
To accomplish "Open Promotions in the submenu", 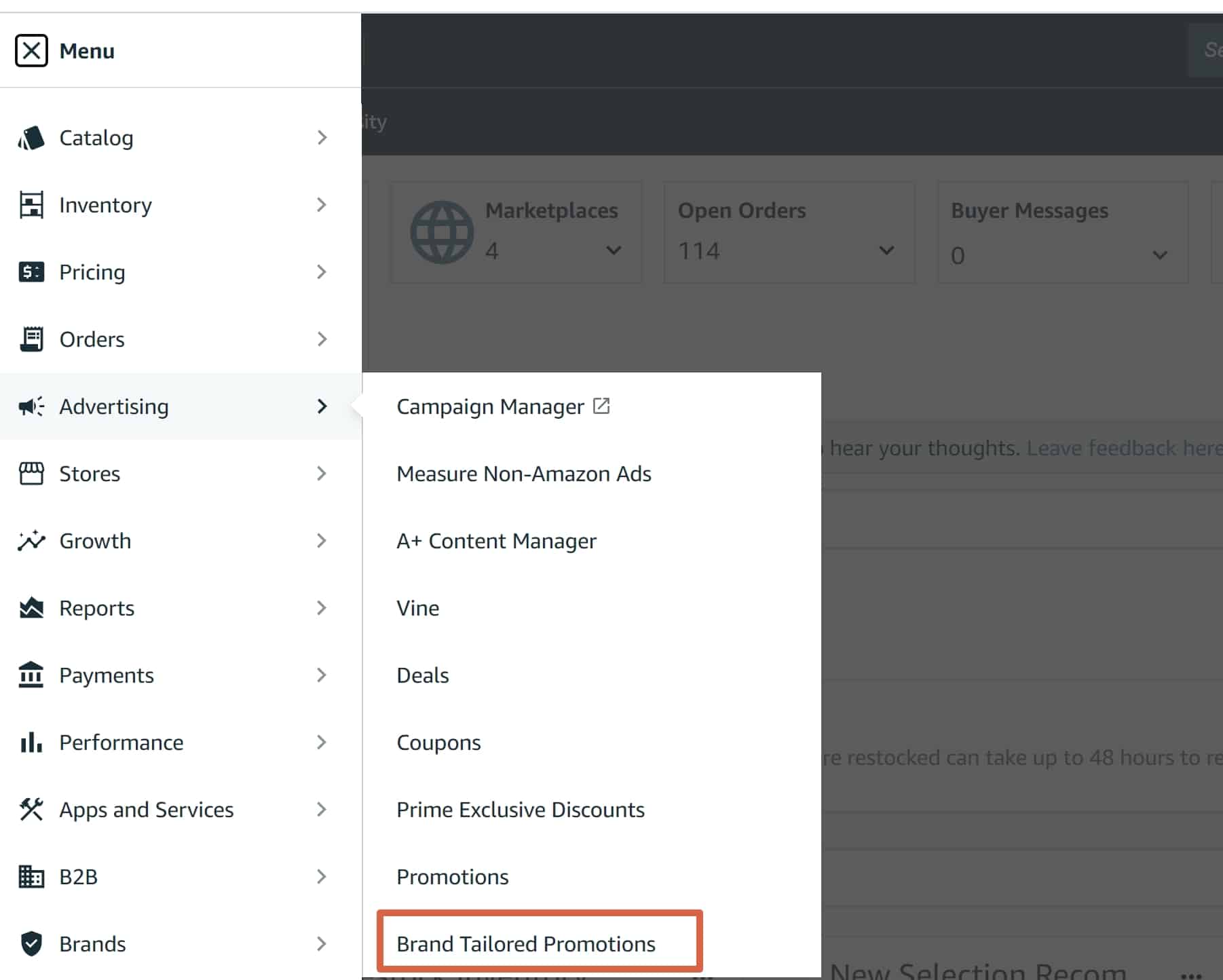I will tap(453, 877).
